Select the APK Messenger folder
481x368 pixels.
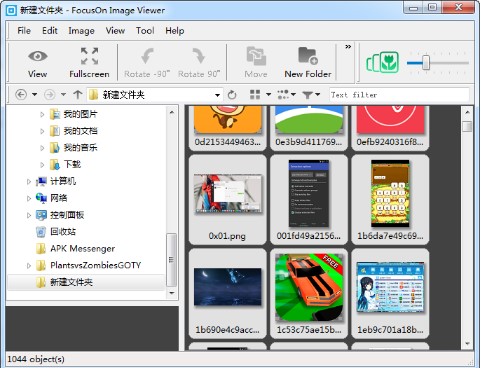coord(82,249)
